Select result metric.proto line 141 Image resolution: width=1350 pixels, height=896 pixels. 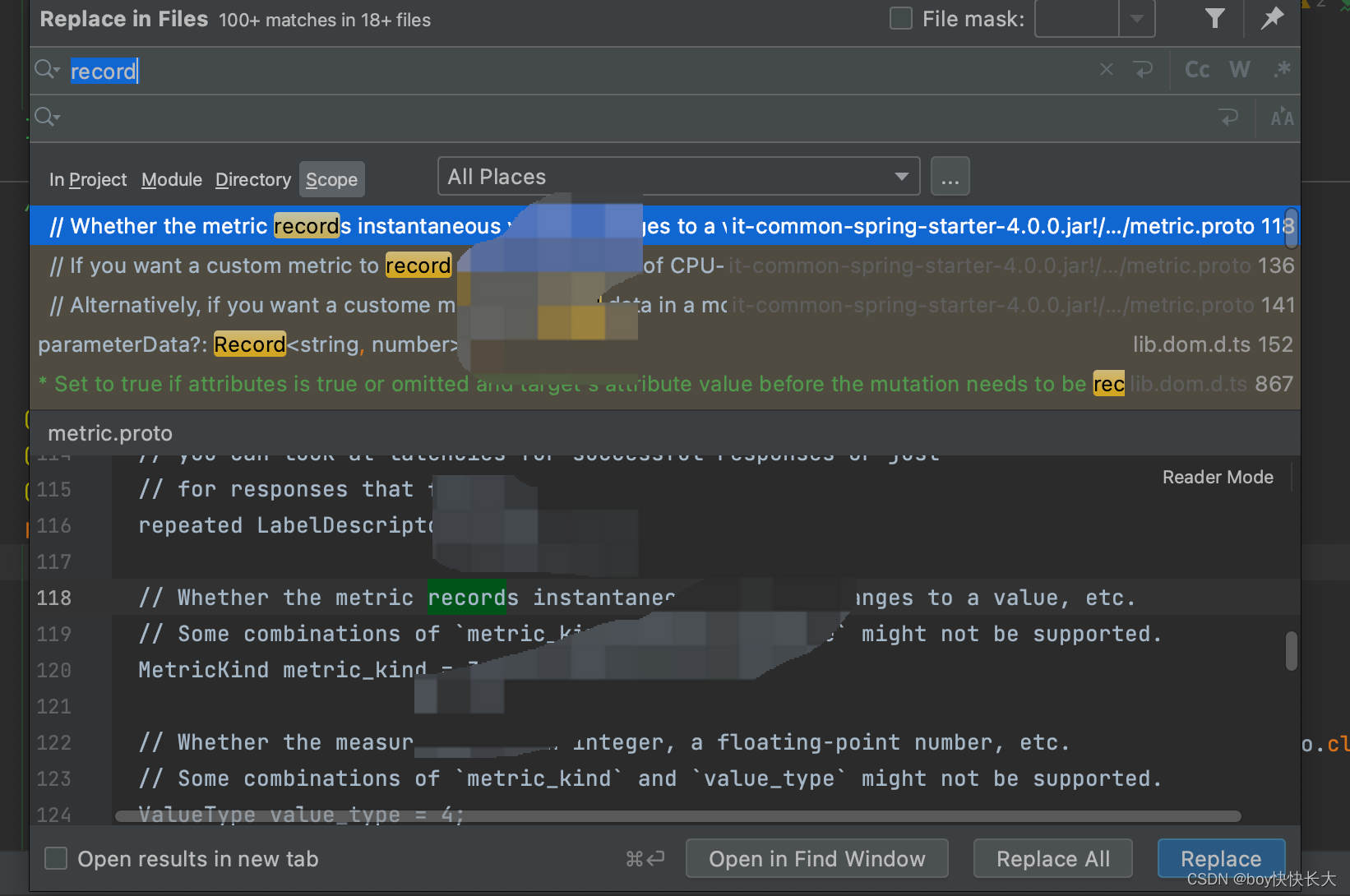[664, 305]
